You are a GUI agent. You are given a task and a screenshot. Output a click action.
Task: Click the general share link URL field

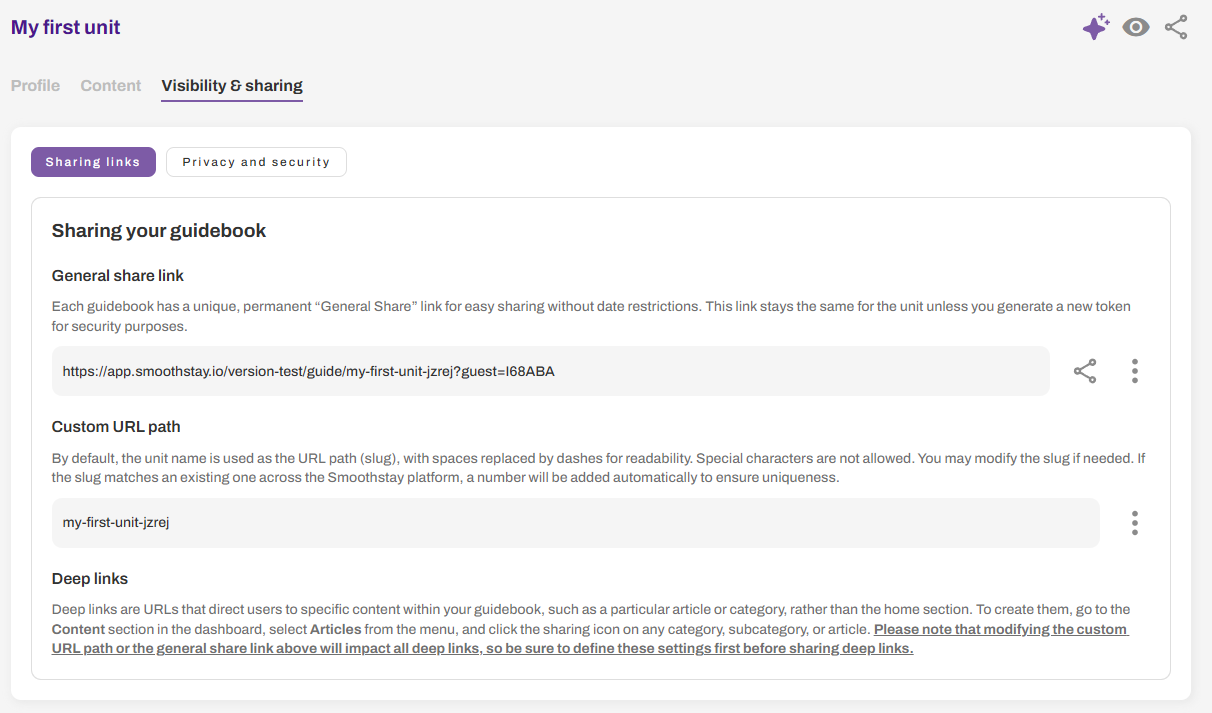pyautogui.click(x=550, y=372)
